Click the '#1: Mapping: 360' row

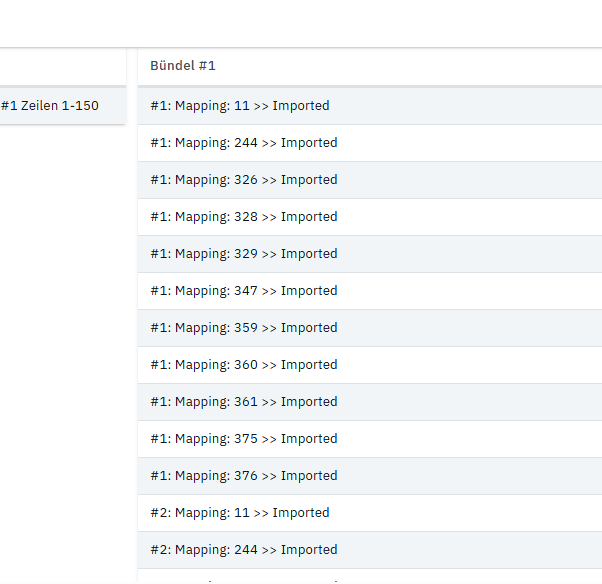tap(244, 365)
